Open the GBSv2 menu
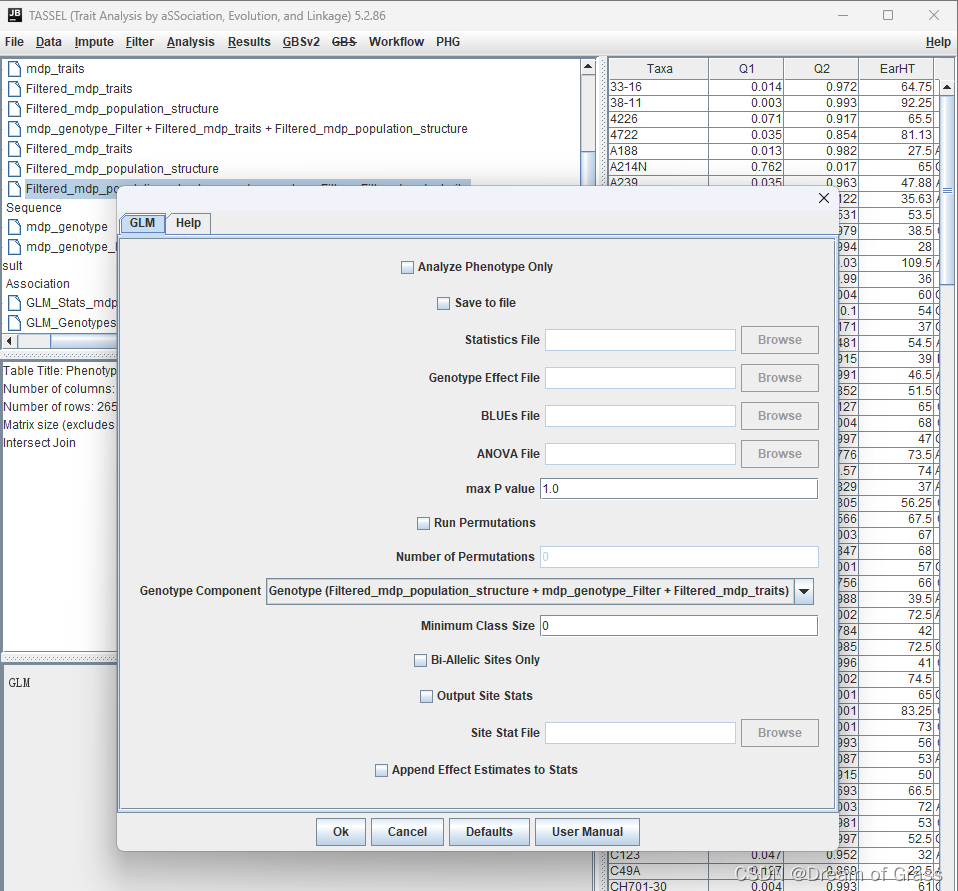The height and width of the screenshot is (891, 958). tap(301, 42)
